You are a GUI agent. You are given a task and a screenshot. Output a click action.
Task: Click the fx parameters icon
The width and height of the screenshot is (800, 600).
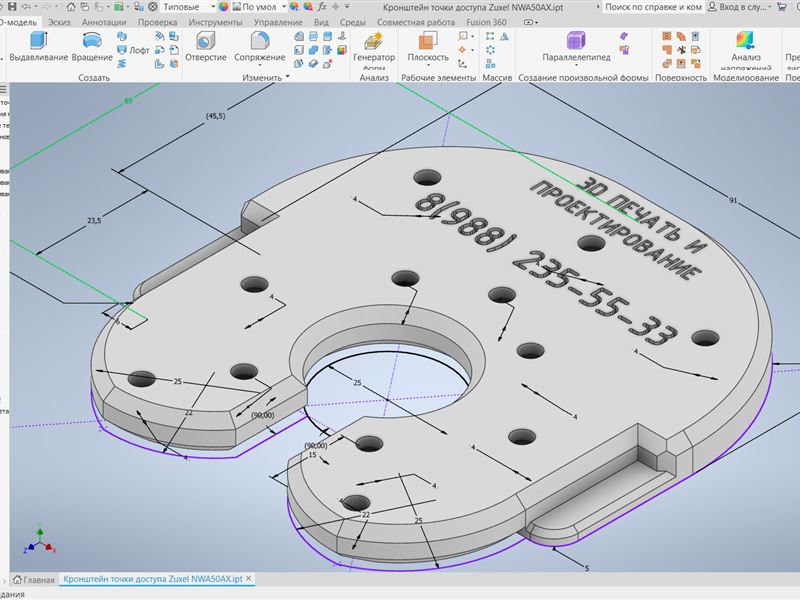pyautogui.click(x=321, y=6)
